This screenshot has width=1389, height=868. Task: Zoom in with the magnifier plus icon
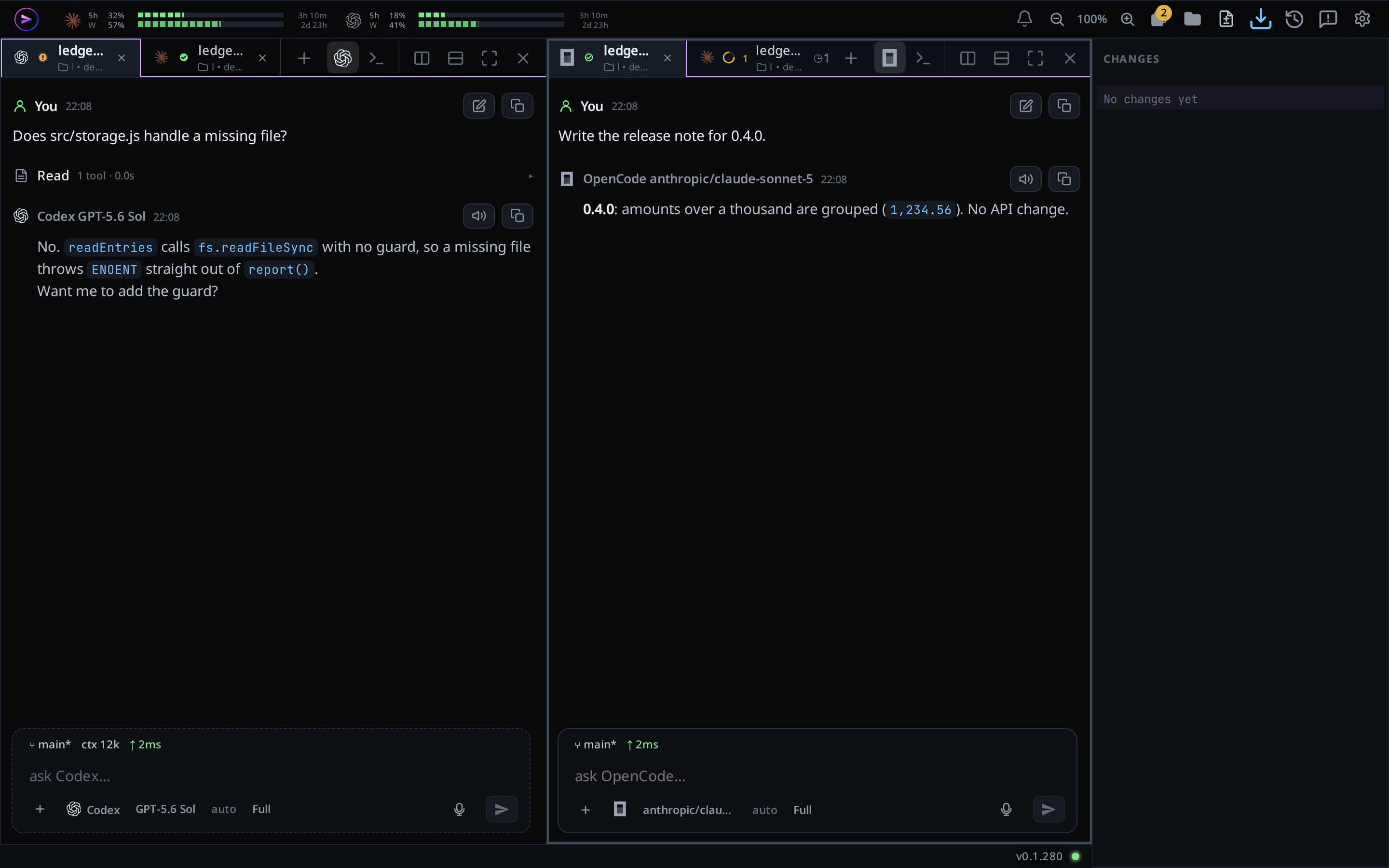pos(1127,19)
